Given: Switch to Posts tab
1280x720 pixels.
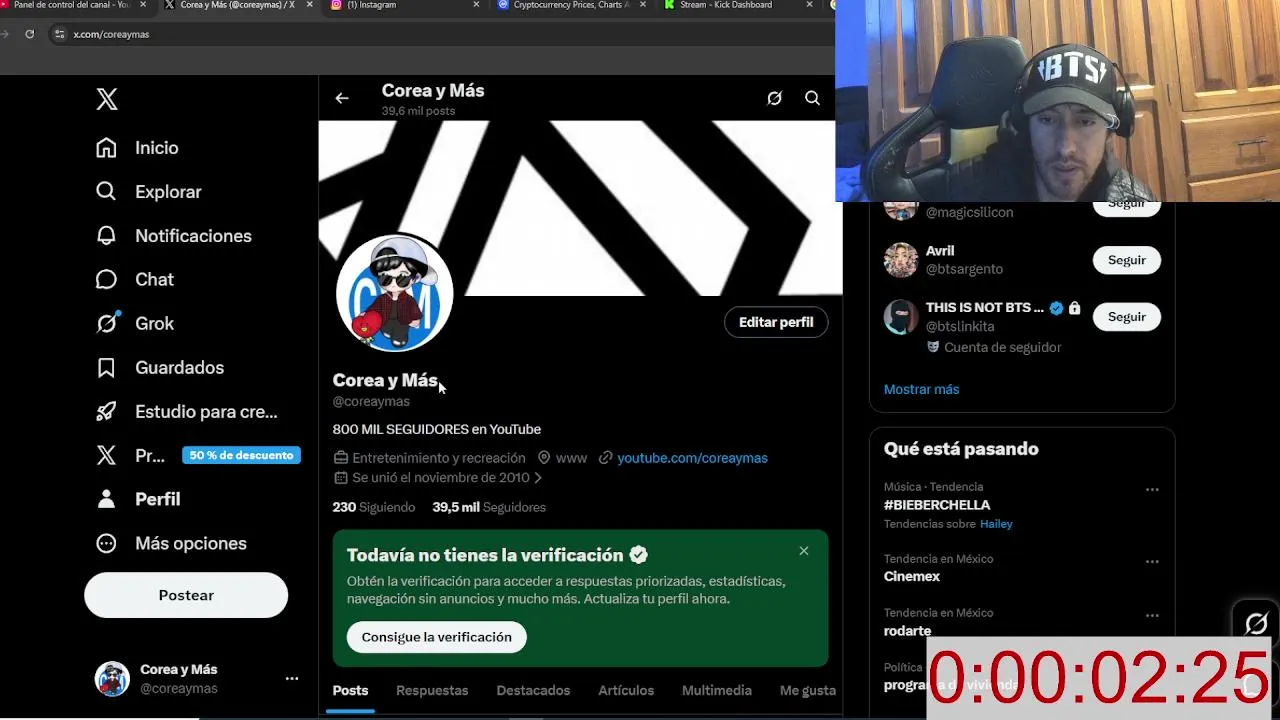Looking at the screenshot, I should (350, 690).
